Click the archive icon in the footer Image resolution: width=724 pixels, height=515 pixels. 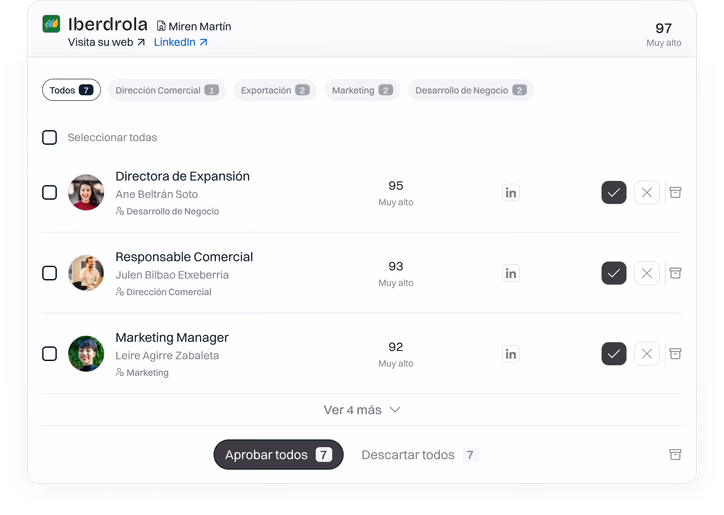[x=675, y=454]
